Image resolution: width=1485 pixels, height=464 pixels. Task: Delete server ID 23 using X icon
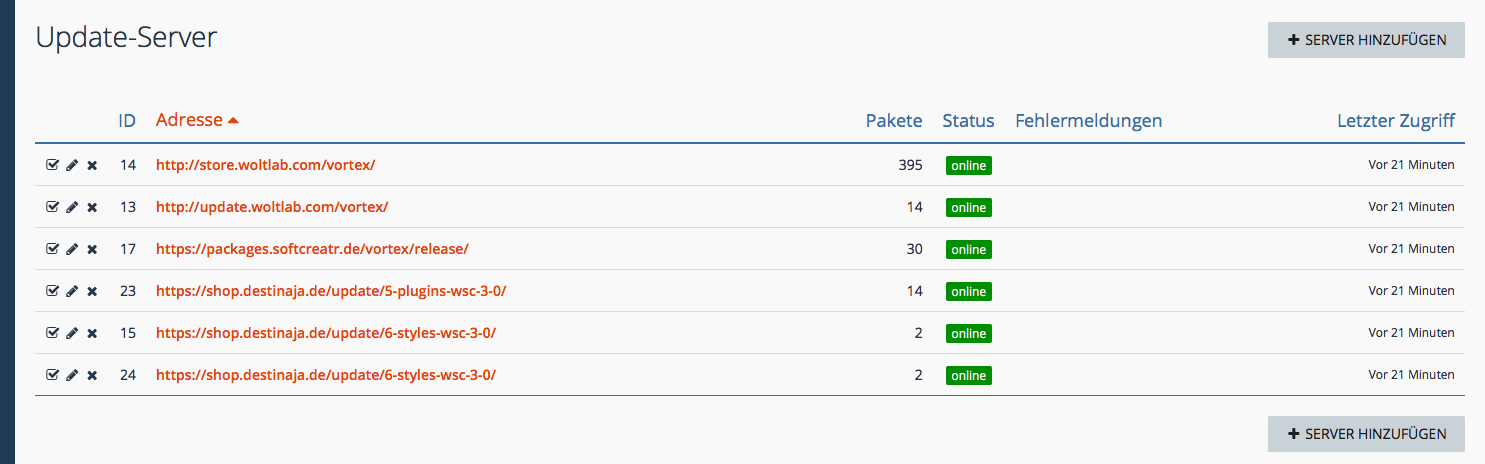[x=92, y=291]
